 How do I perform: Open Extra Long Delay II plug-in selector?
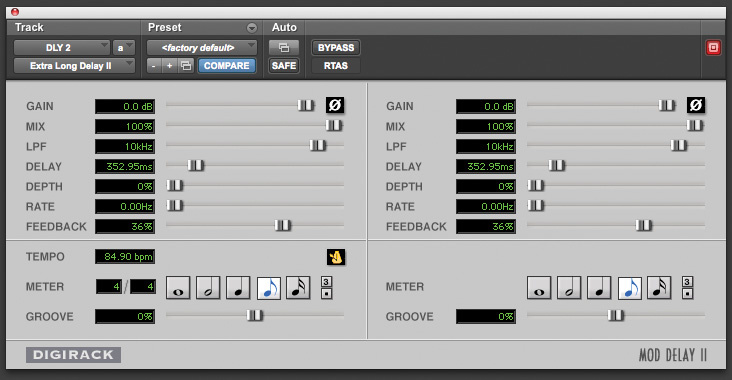coord(74,66)
